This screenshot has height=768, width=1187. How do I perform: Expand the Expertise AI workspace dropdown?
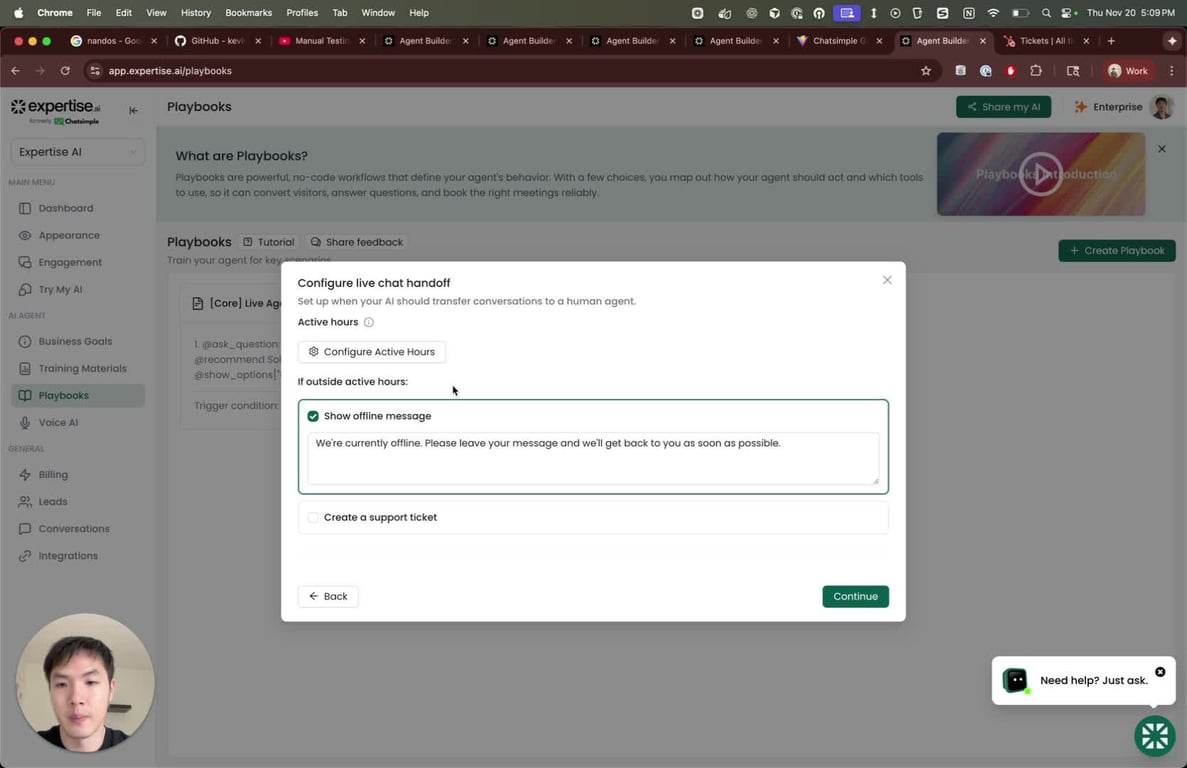(x=78, y=152)
